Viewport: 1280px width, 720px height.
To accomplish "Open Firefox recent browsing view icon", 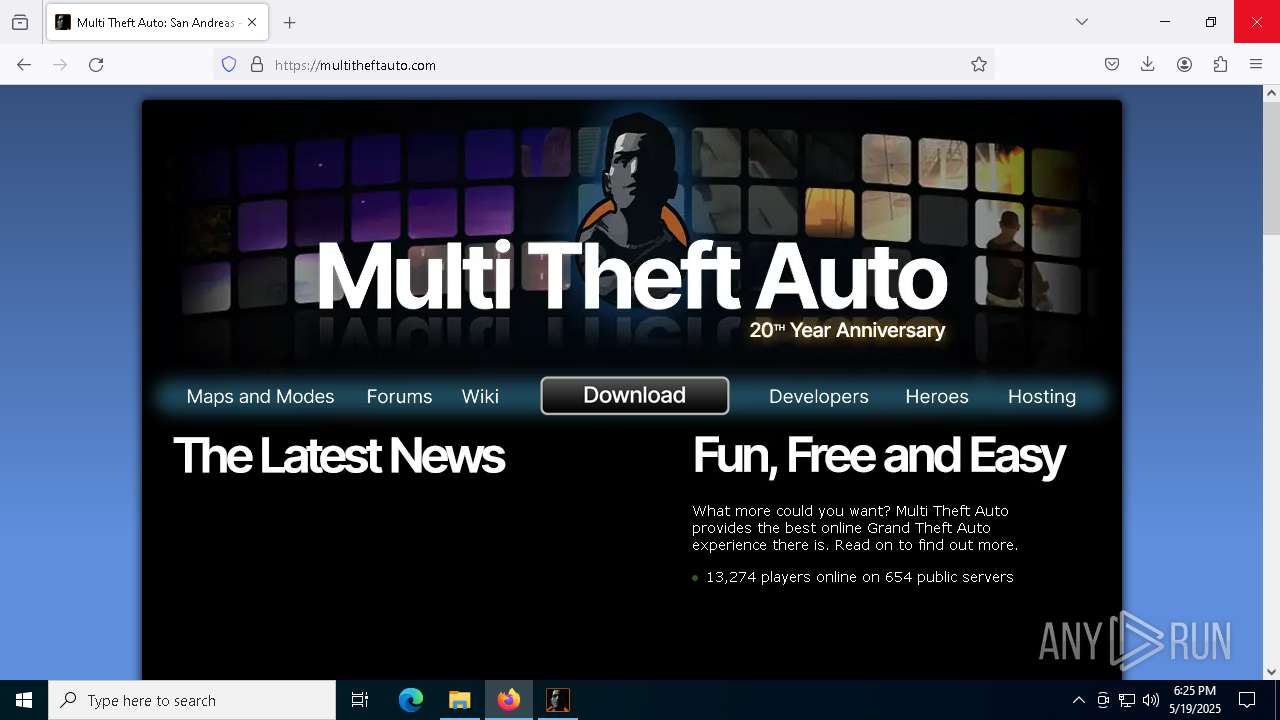I will coord(20,22).
